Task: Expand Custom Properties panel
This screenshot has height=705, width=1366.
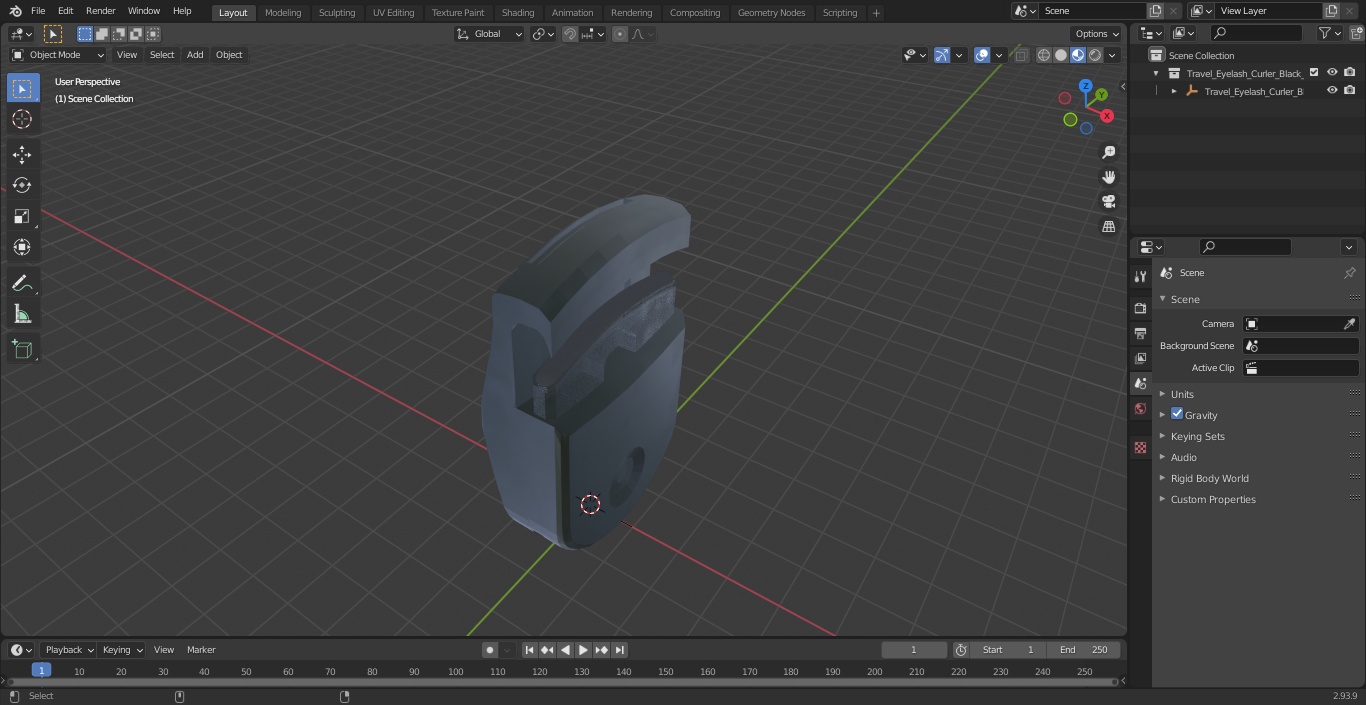Action: 1212,499
